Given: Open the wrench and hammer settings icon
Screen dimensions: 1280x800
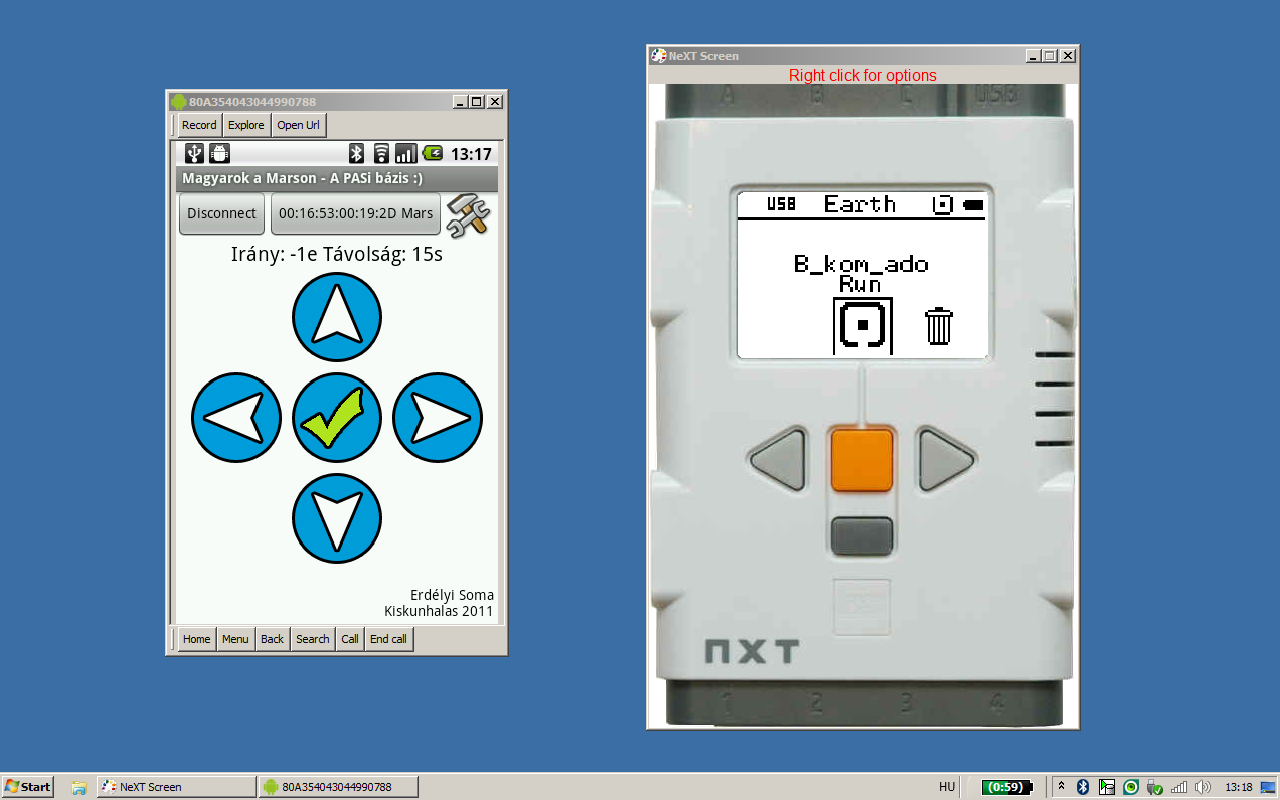Looking at the screenshot, I should click(467, 214).
